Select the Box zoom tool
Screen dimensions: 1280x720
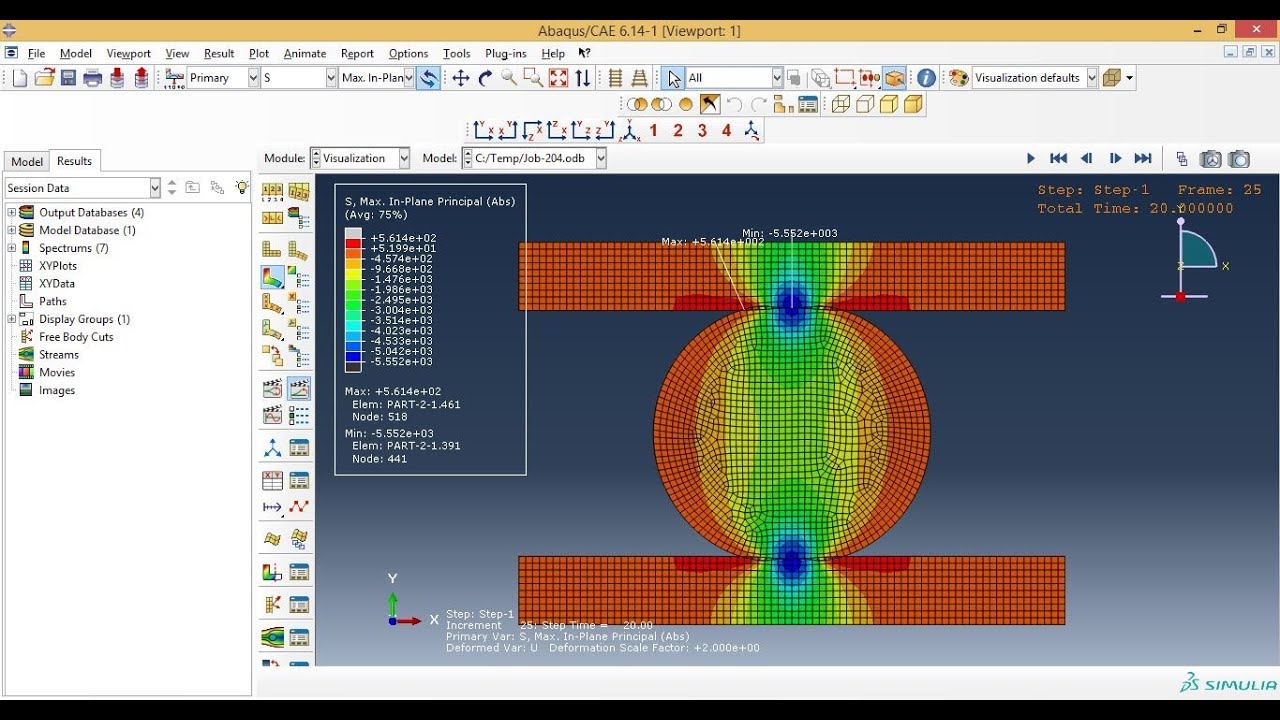tap(534, 78)
